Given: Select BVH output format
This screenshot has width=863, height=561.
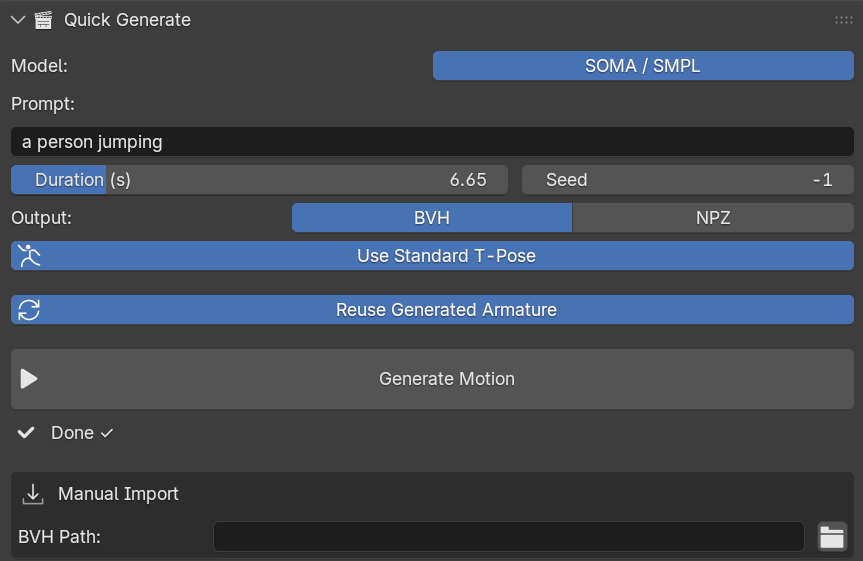Looking at the screenshot, I should (x=432, y=217).
